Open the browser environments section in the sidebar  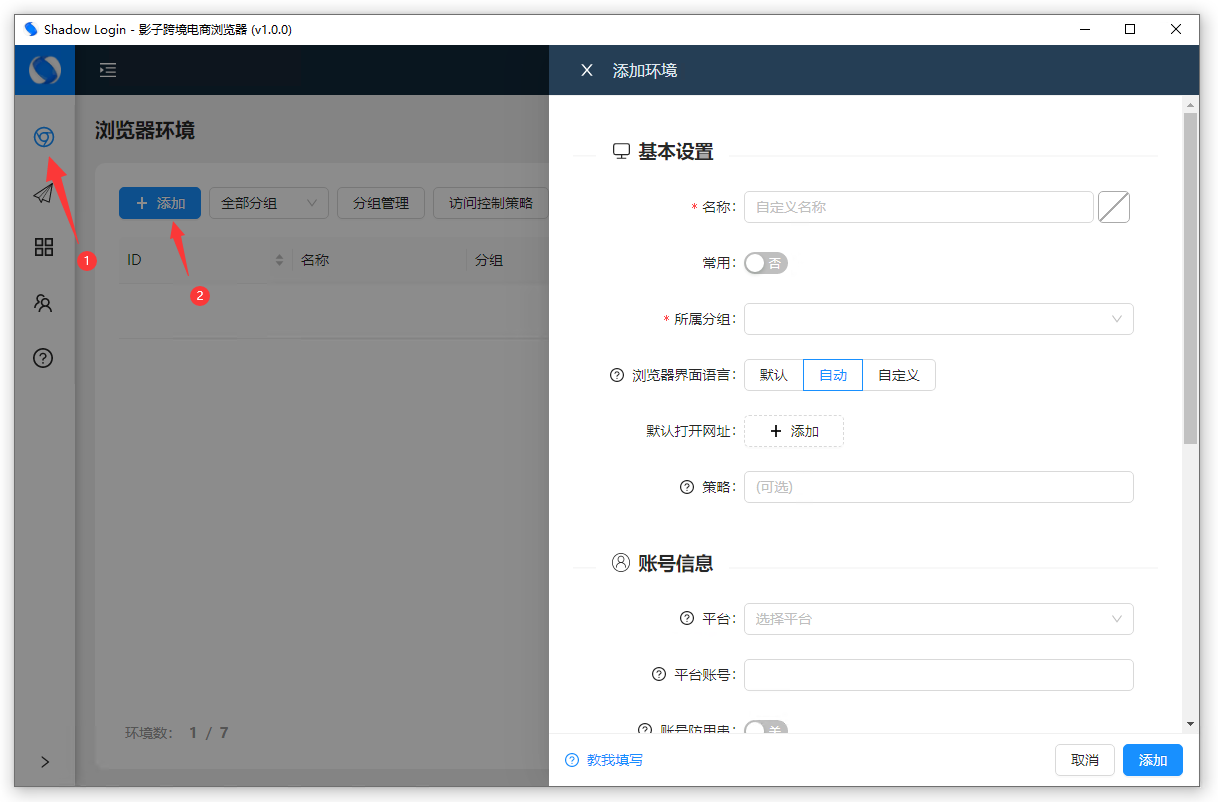point(43,136)
